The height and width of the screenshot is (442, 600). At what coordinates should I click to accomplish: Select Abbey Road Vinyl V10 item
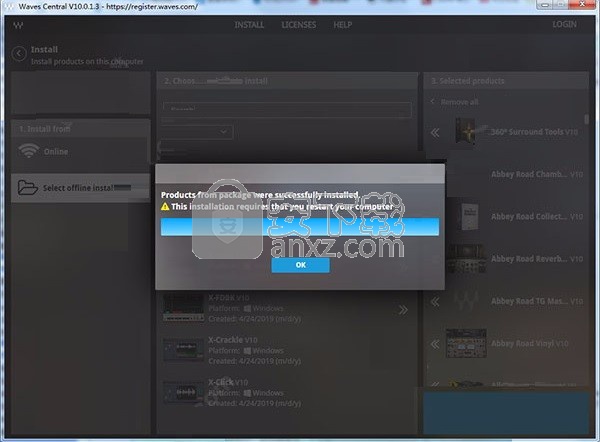point(530,344)
